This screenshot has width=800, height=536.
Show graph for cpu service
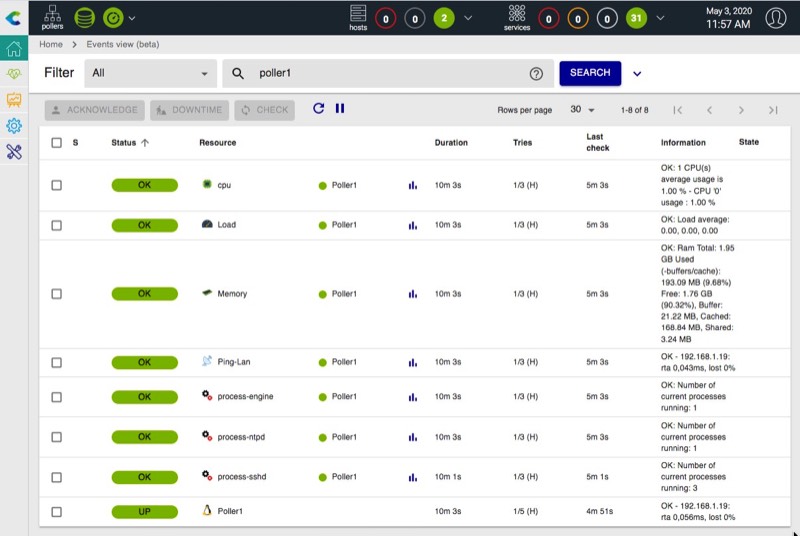point(412,185)
